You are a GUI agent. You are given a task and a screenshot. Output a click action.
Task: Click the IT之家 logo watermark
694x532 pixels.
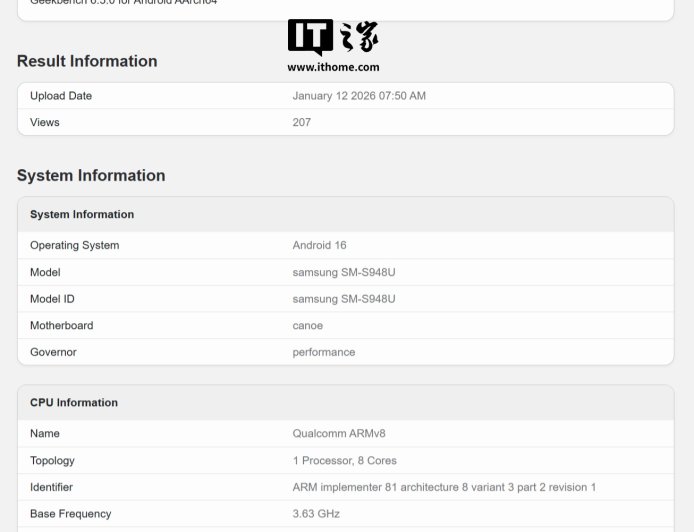[x=333, y=37]
